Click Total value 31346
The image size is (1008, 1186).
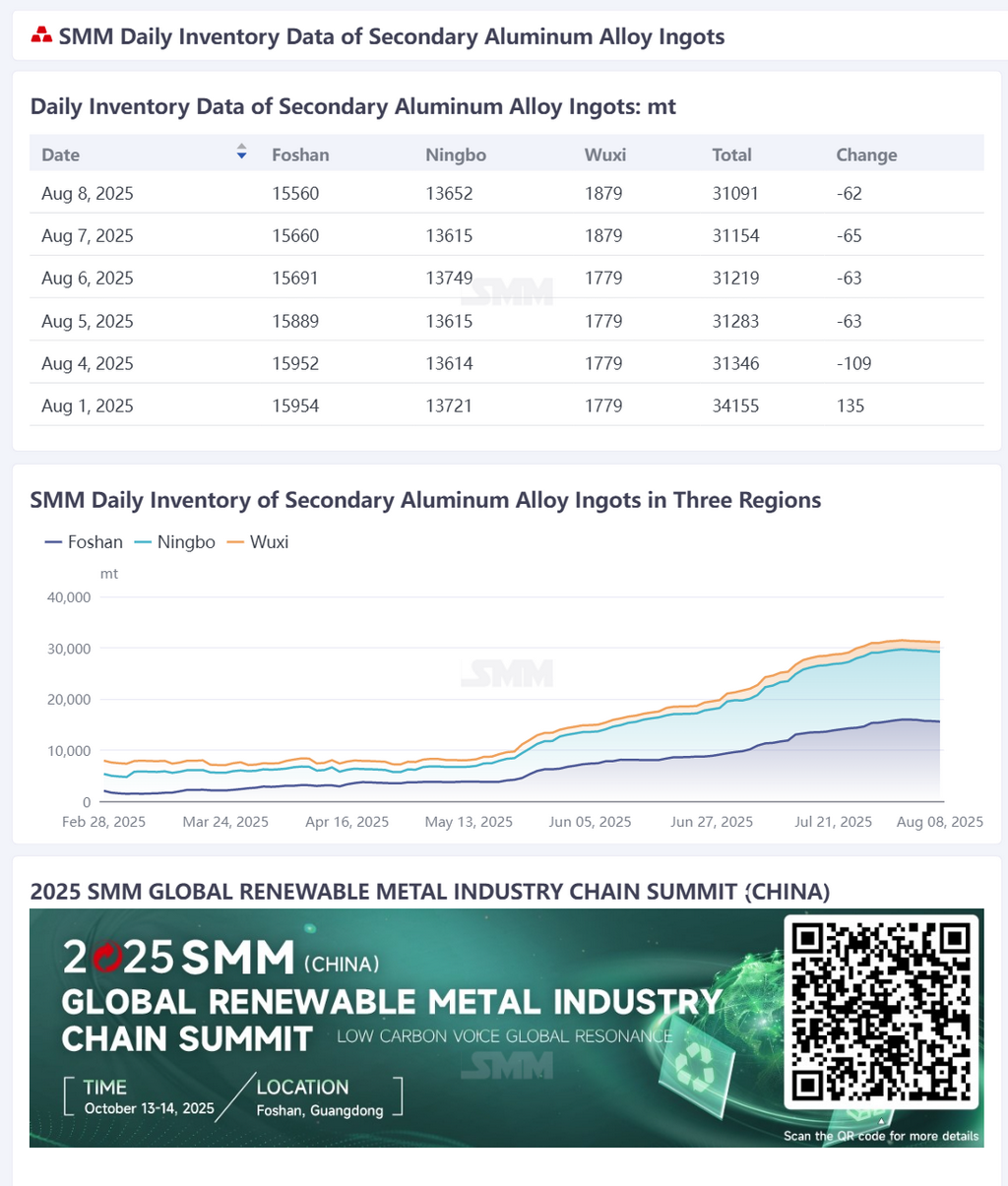tap(735, 364)
